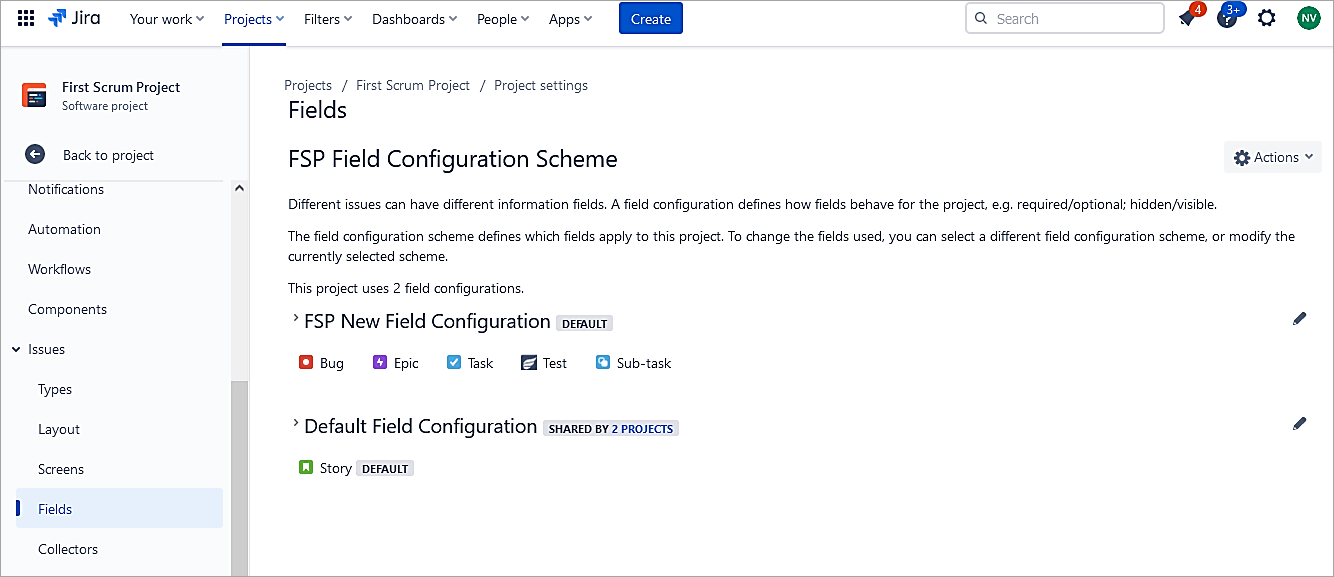
Task: Click the NV user avatar
Action: (1308, 18)
